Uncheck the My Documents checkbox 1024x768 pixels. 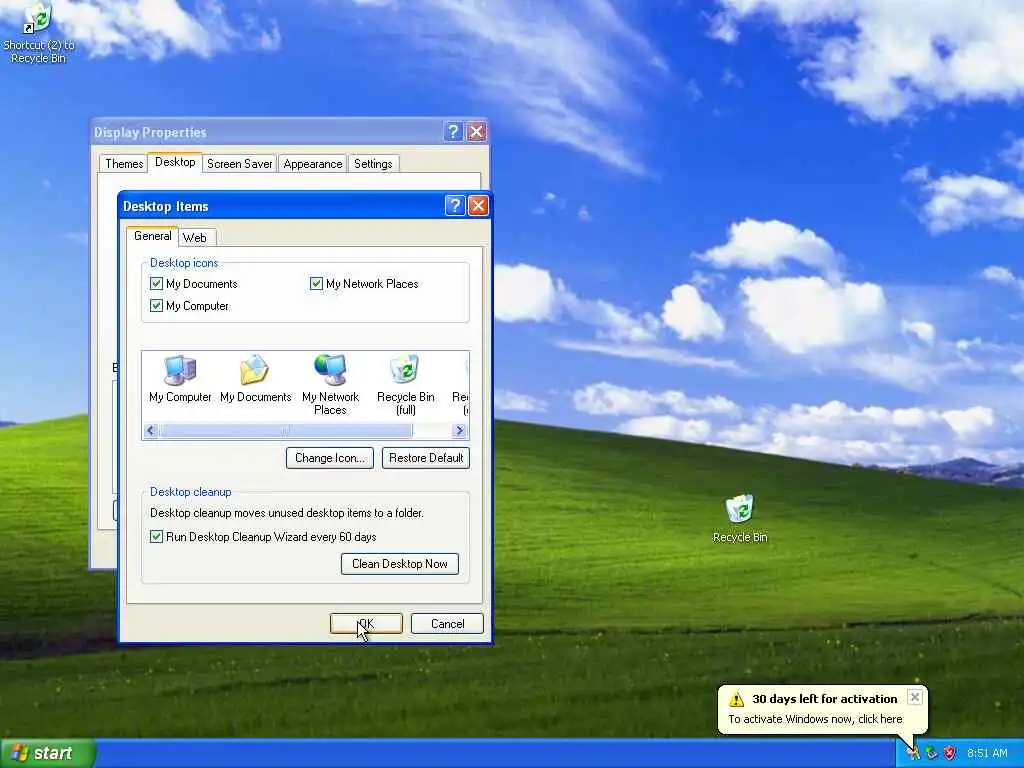[156, 283]
